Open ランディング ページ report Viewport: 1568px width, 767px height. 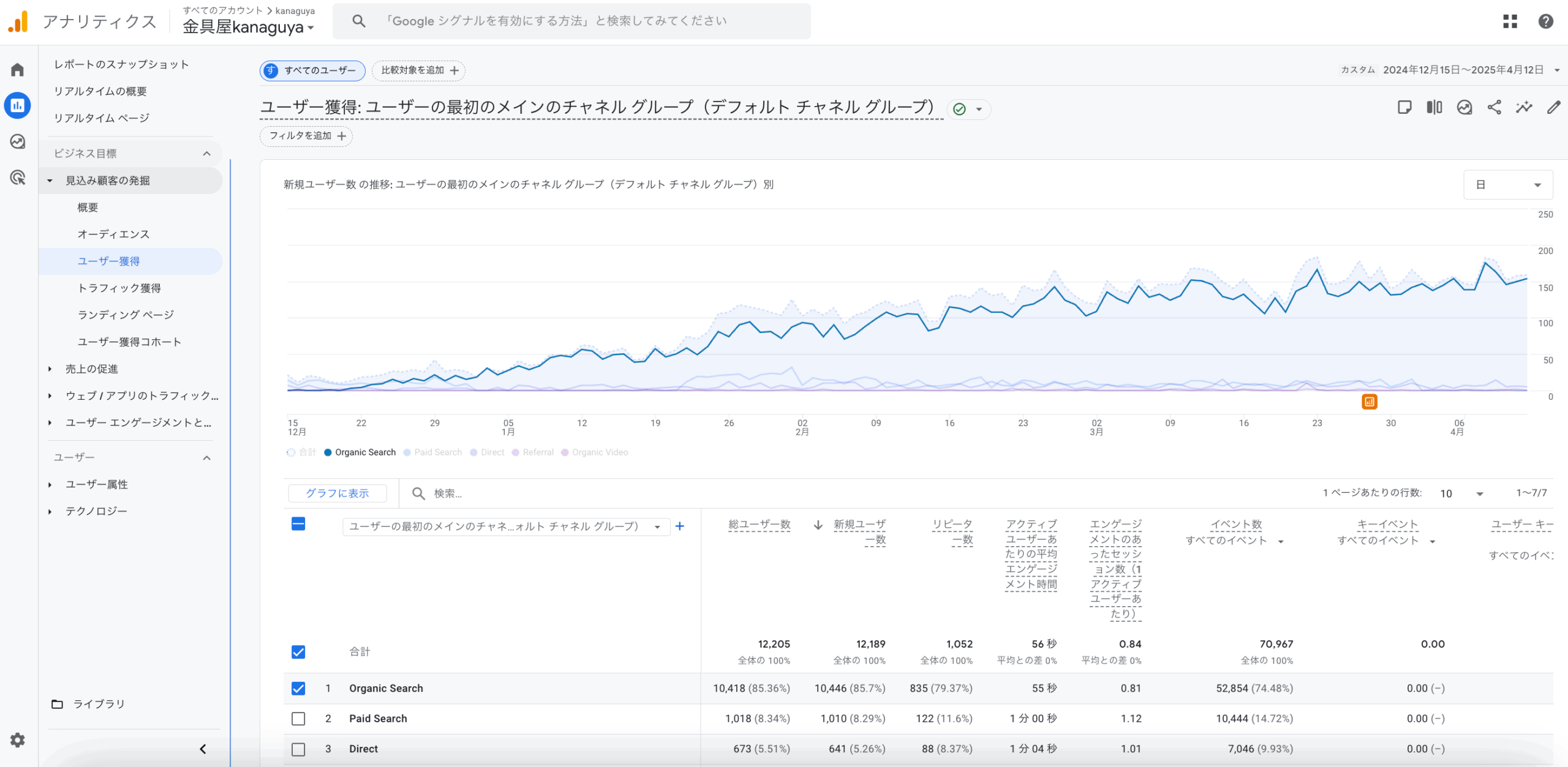pos(126,315)
